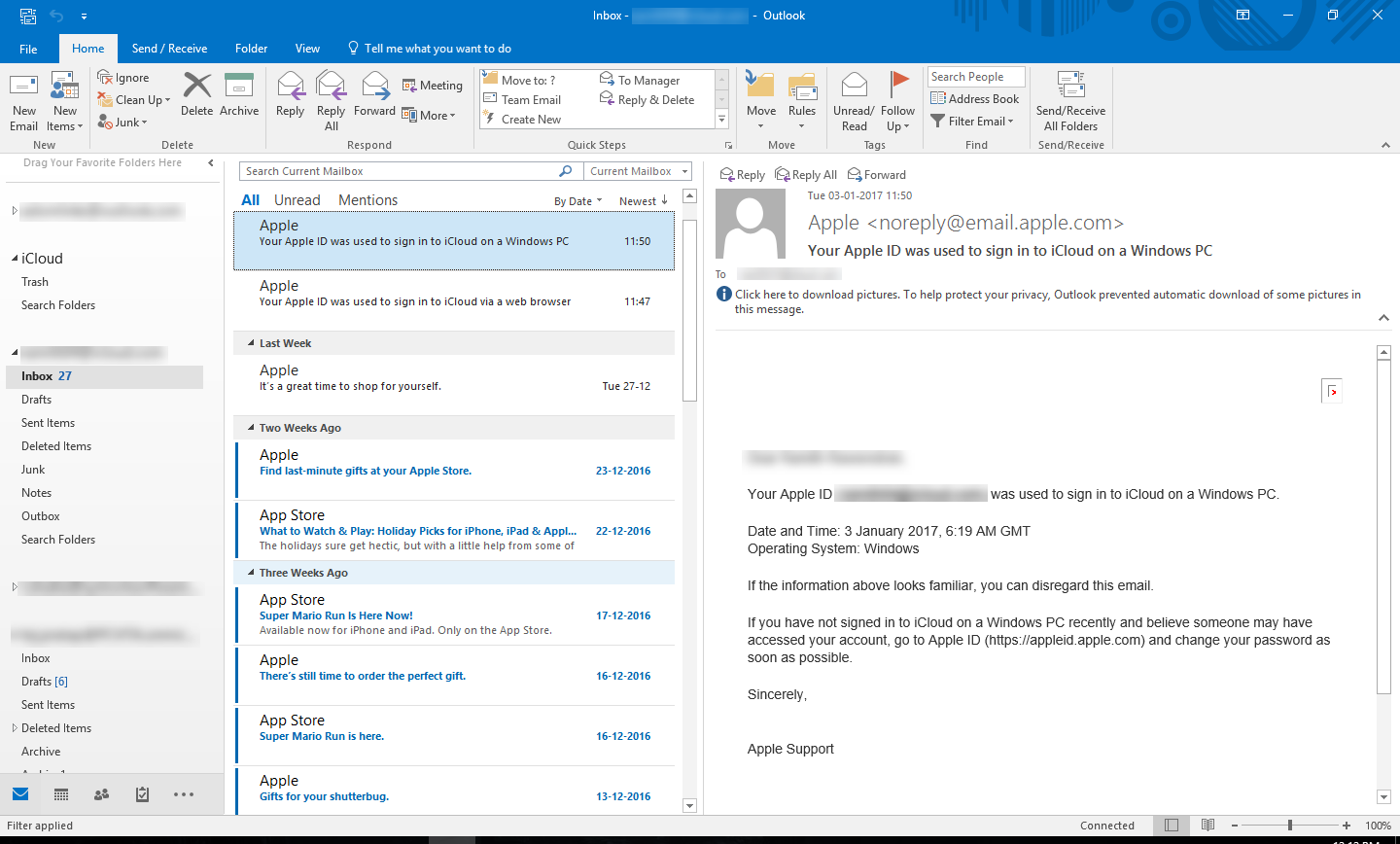The image size is (1400, 844).
Task: Expand the Quick Steps gallery
Action: click(722, 120)
